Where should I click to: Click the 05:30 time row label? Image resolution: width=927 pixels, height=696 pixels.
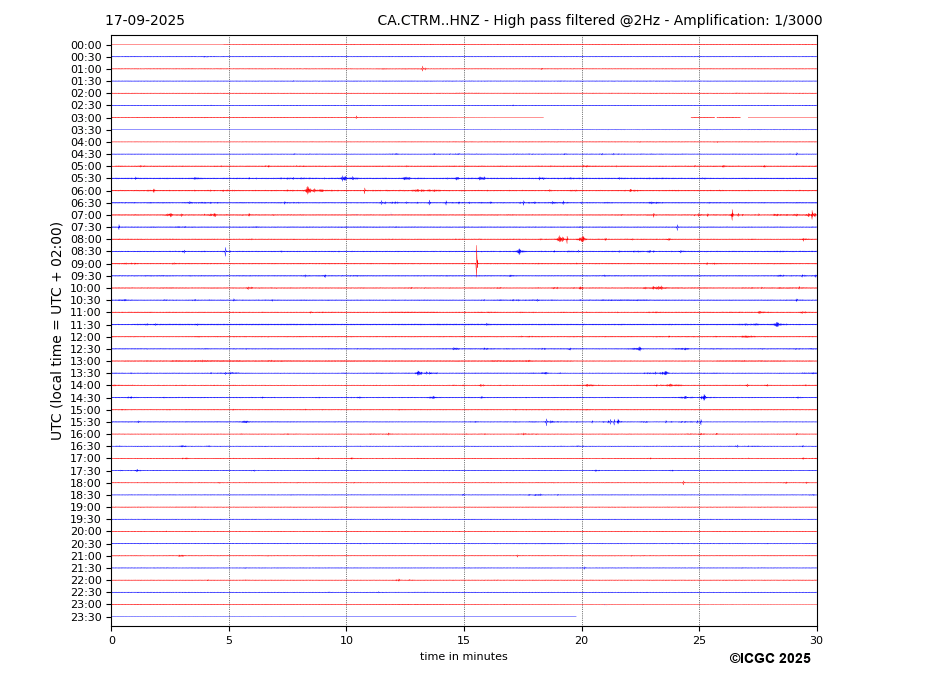pyautogui.click(x=86, y=179)
